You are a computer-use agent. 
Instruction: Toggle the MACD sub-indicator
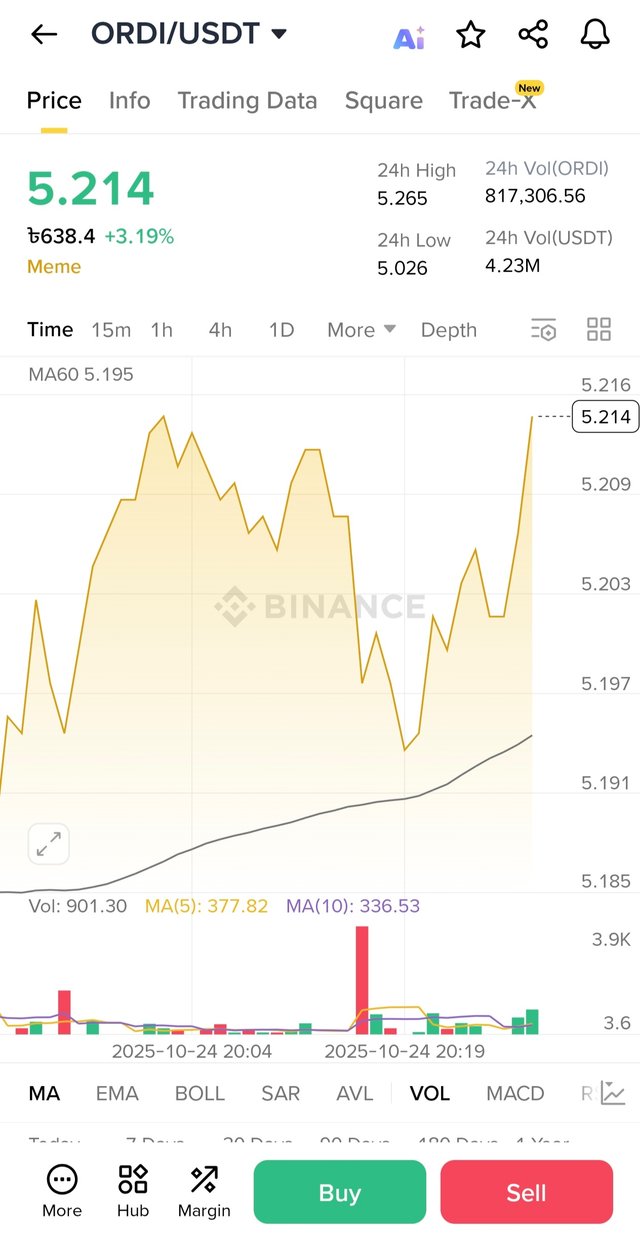(515, 1093)
